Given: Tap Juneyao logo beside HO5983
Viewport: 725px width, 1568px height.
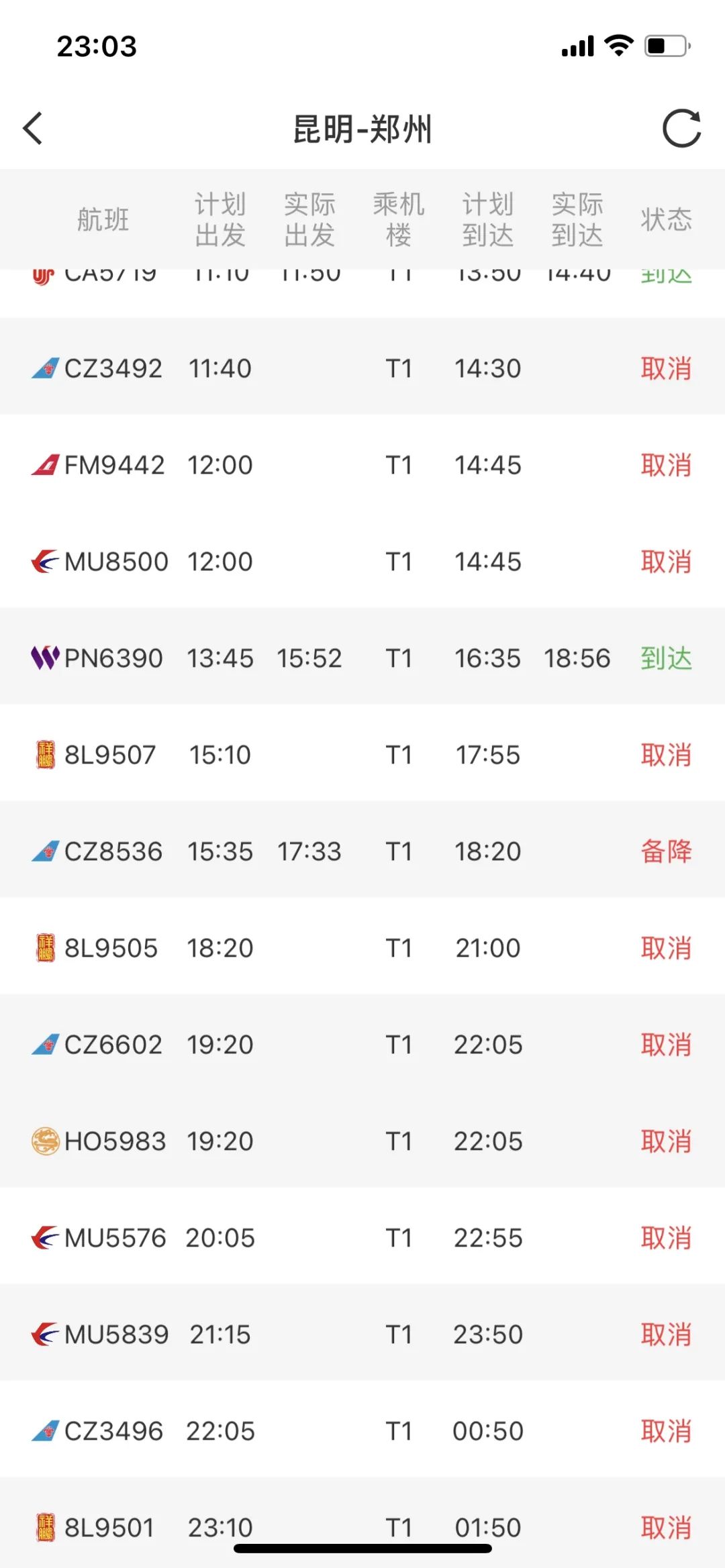Looking at the screenshot, I should pos(45,1141).
